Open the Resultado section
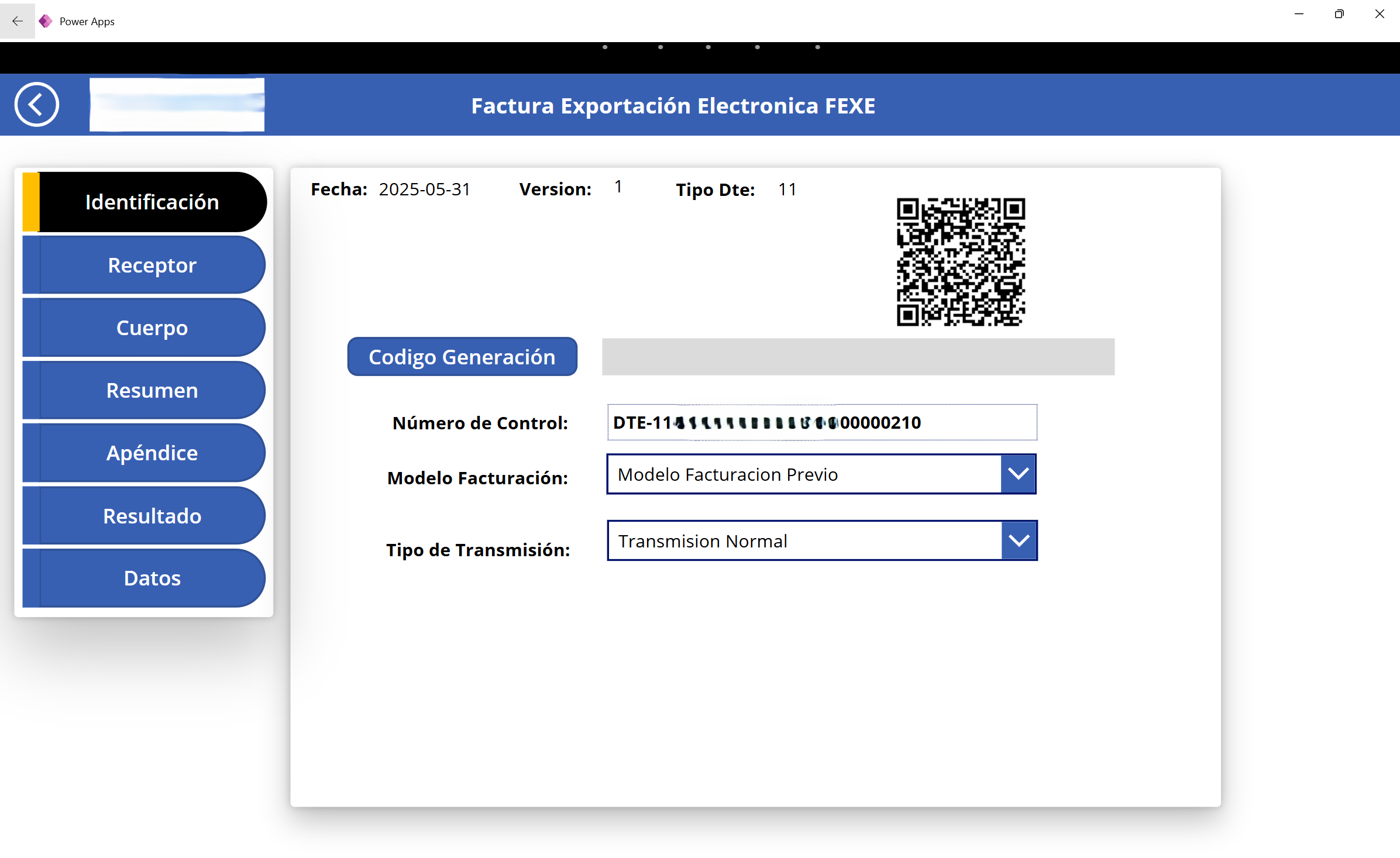Viewport: 1400px width, 858px height. (152, 516)
